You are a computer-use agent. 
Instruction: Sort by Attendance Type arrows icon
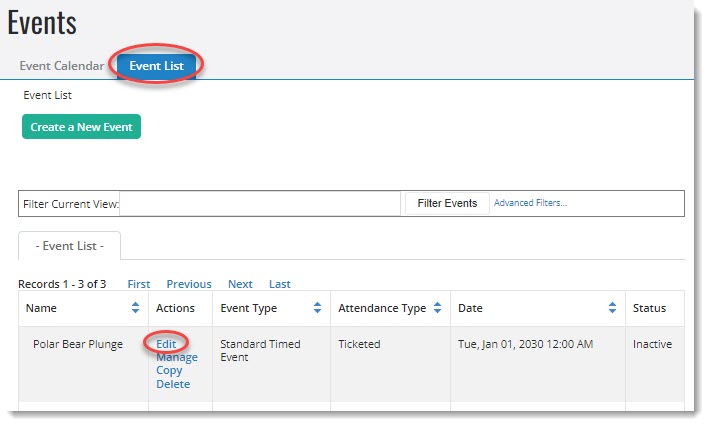point(438,308)
